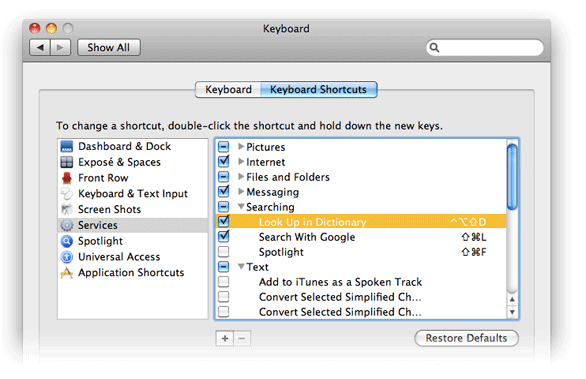Click the scrollbar down arrow
586x379 pixels.
[512, 312]
